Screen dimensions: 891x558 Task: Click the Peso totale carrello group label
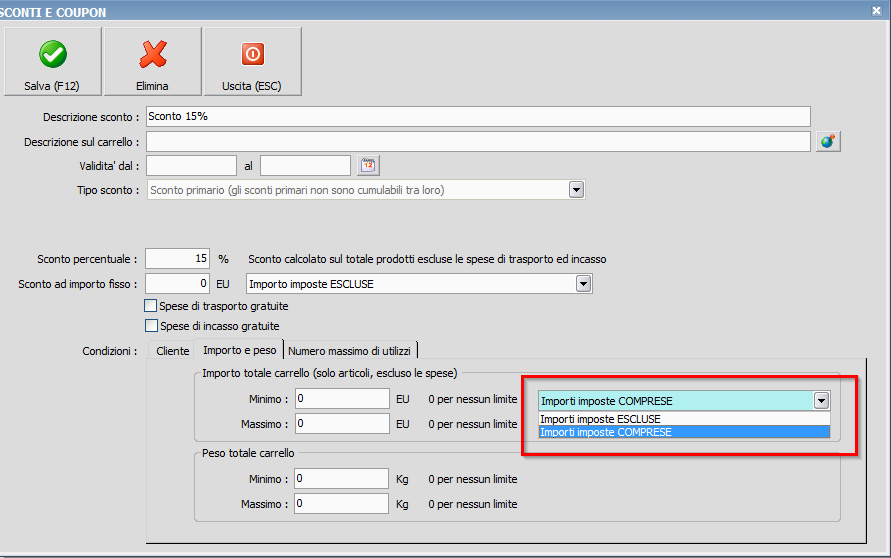click(248, 453)
